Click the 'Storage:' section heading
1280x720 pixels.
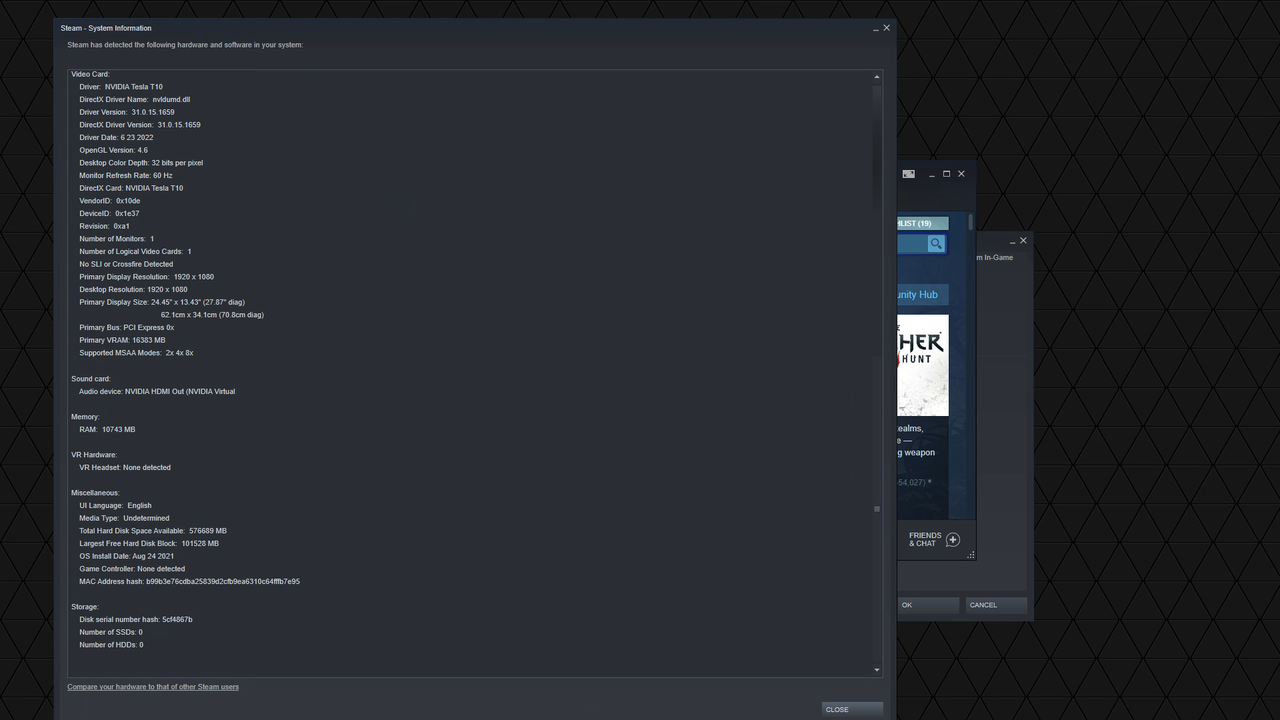[x=85, y=607]
